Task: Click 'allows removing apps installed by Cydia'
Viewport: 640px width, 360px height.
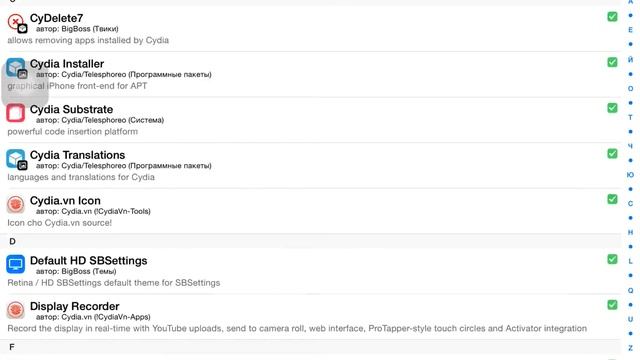Action: (88, 40)
